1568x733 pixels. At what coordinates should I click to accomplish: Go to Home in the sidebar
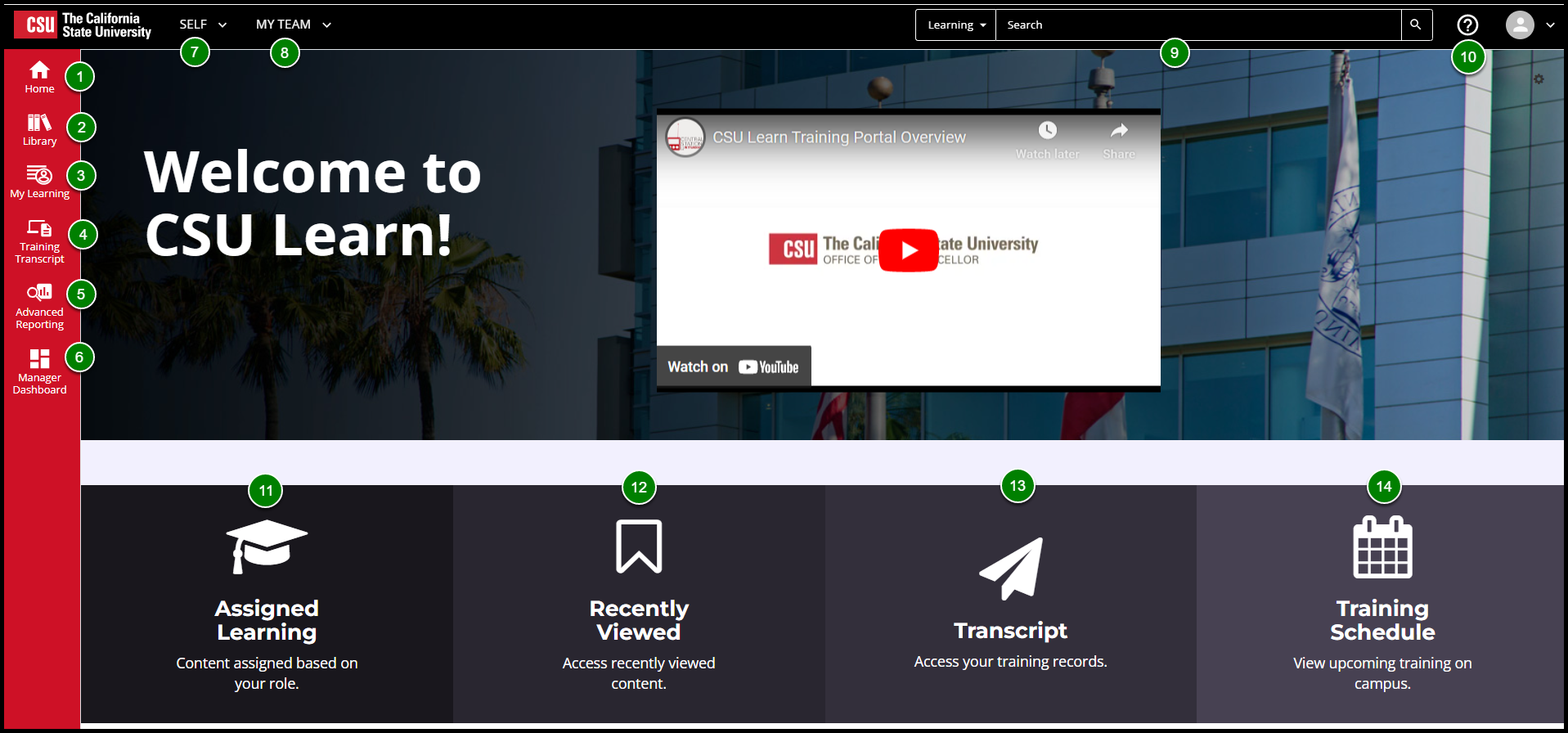click(39, 77)
